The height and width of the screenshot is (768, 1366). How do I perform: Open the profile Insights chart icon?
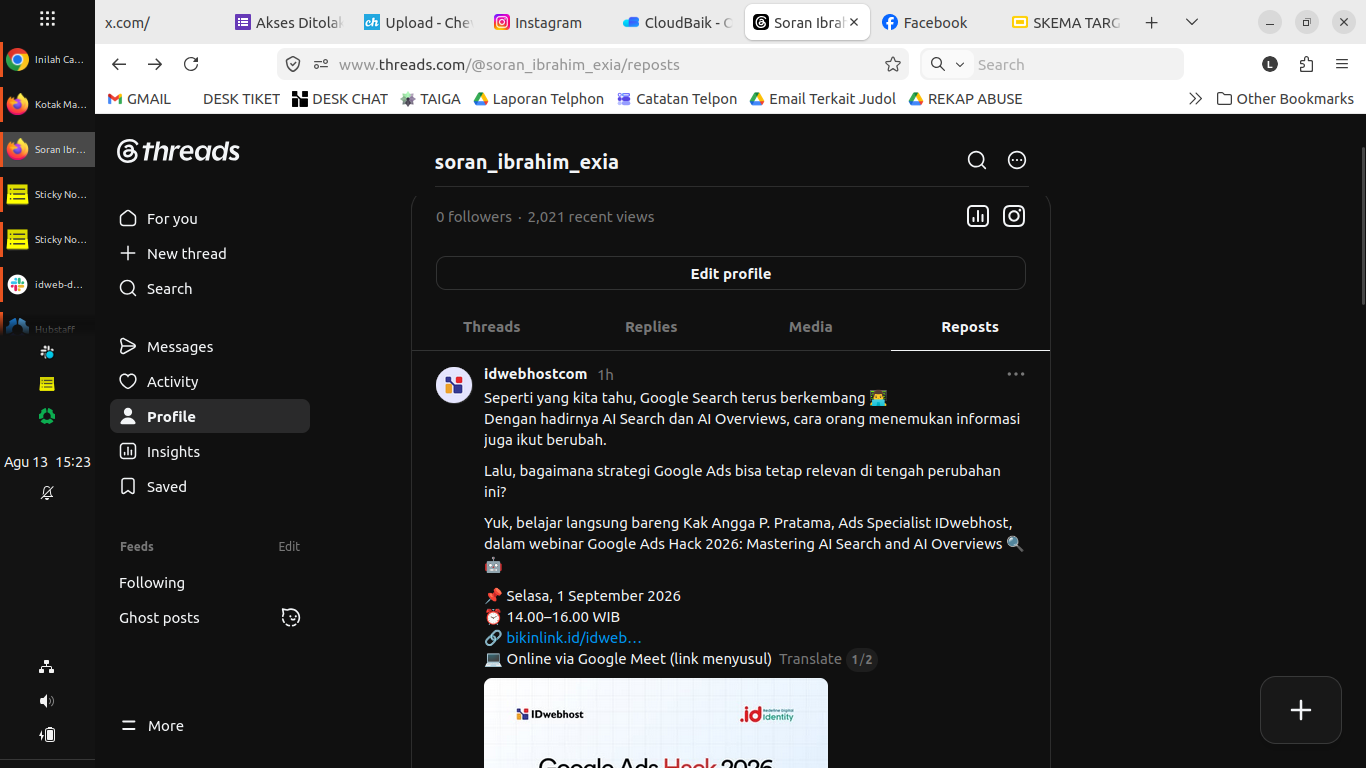click(978, 216)
